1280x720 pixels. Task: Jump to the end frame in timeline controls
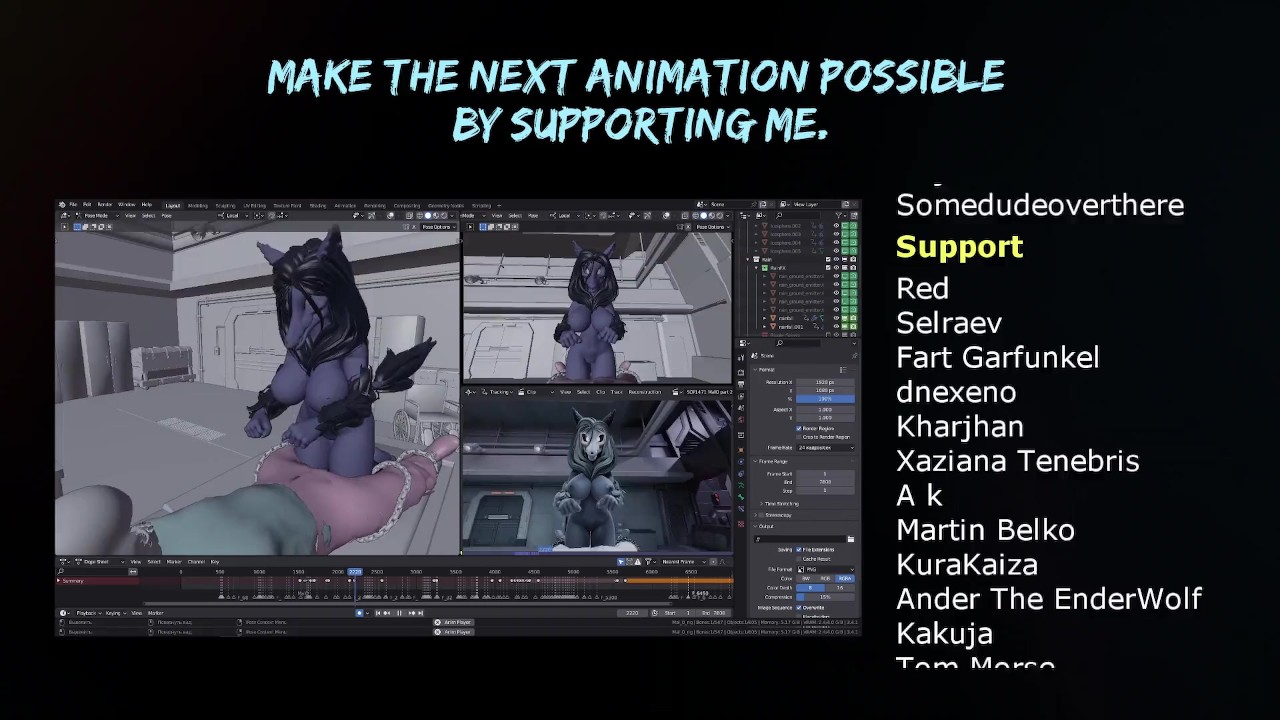(420, 613)
